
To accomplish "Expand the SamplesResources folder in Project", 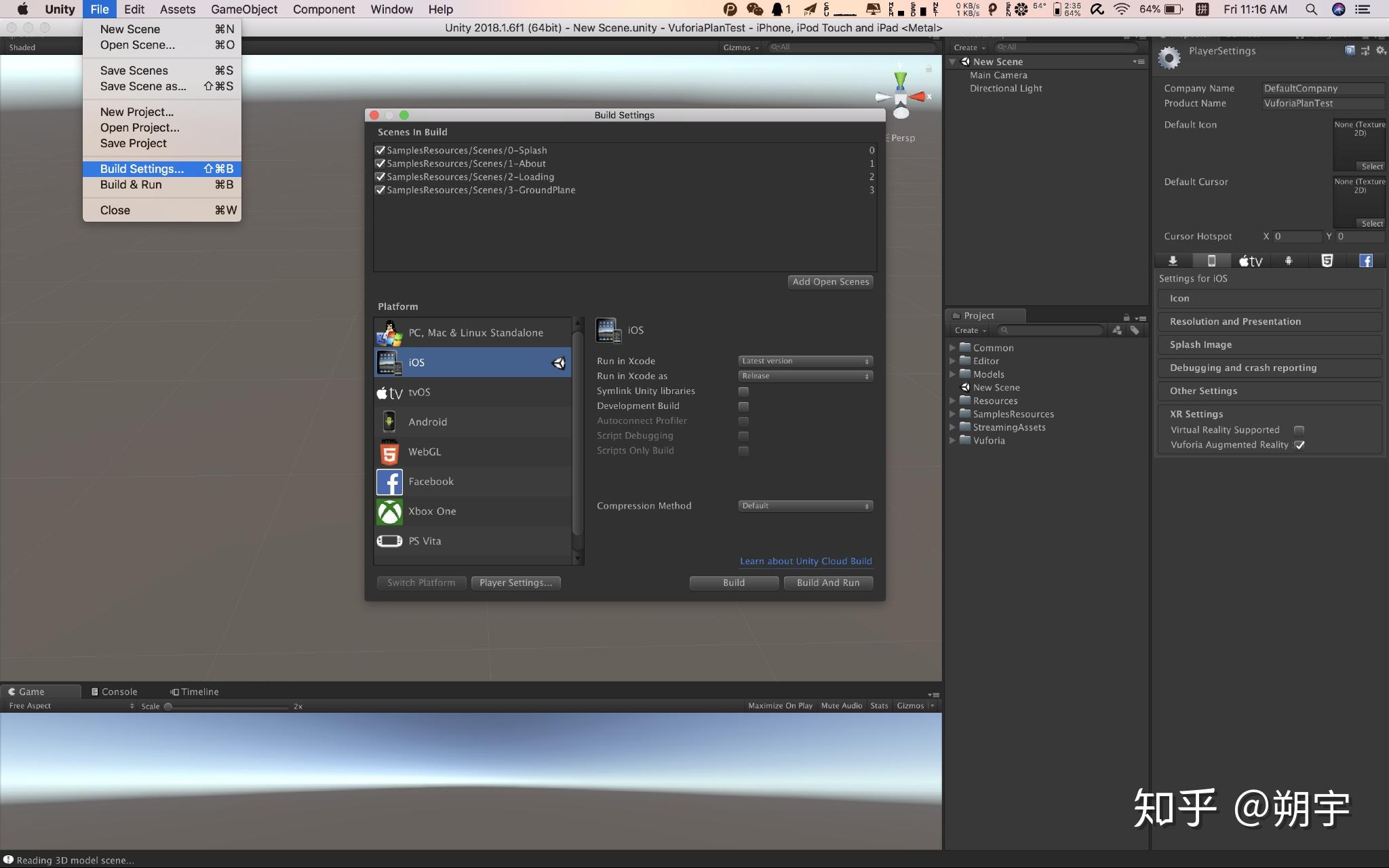I will pyautogui.click(x=952, y=414).
